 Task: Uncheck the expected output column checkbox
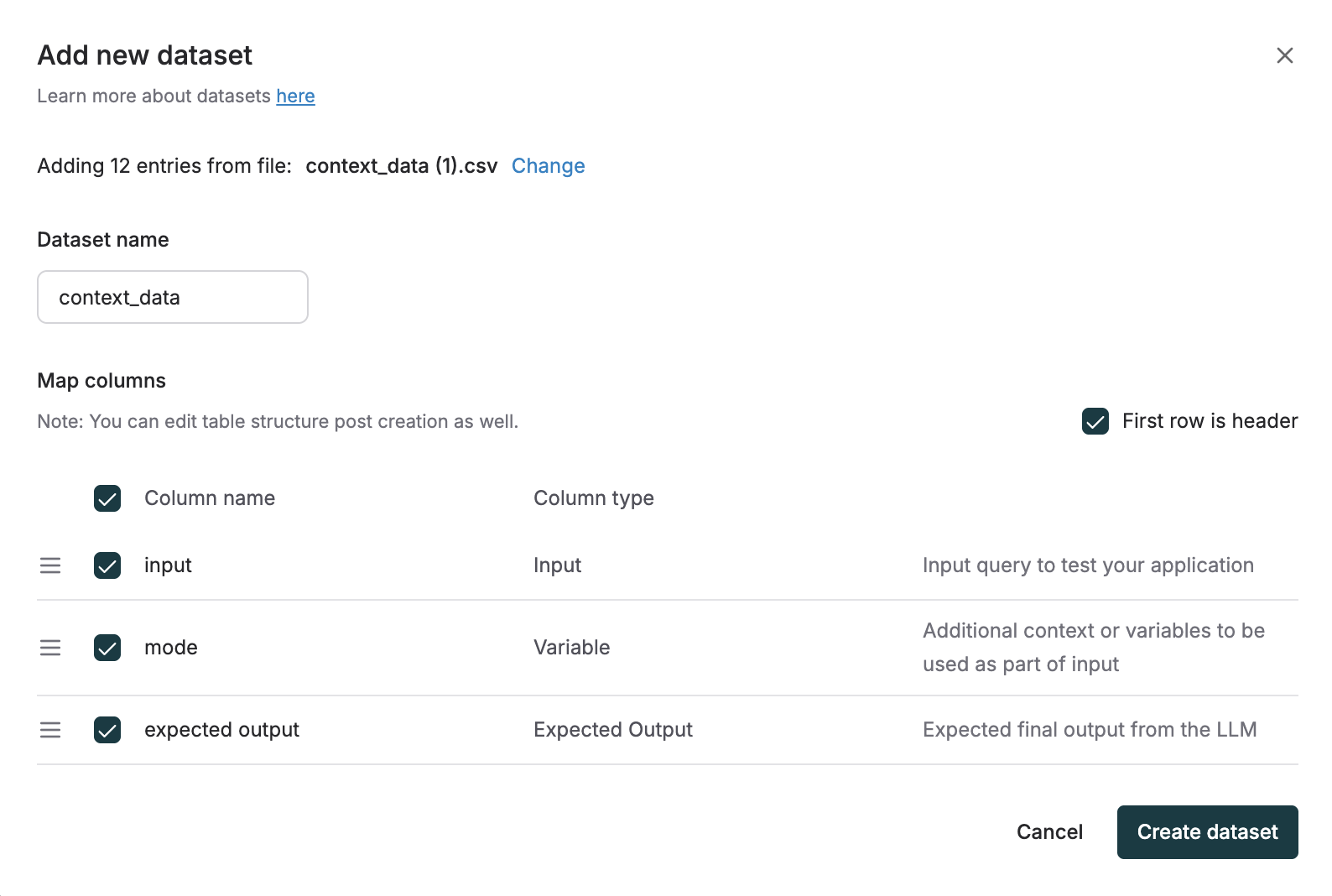coord(107,730)
